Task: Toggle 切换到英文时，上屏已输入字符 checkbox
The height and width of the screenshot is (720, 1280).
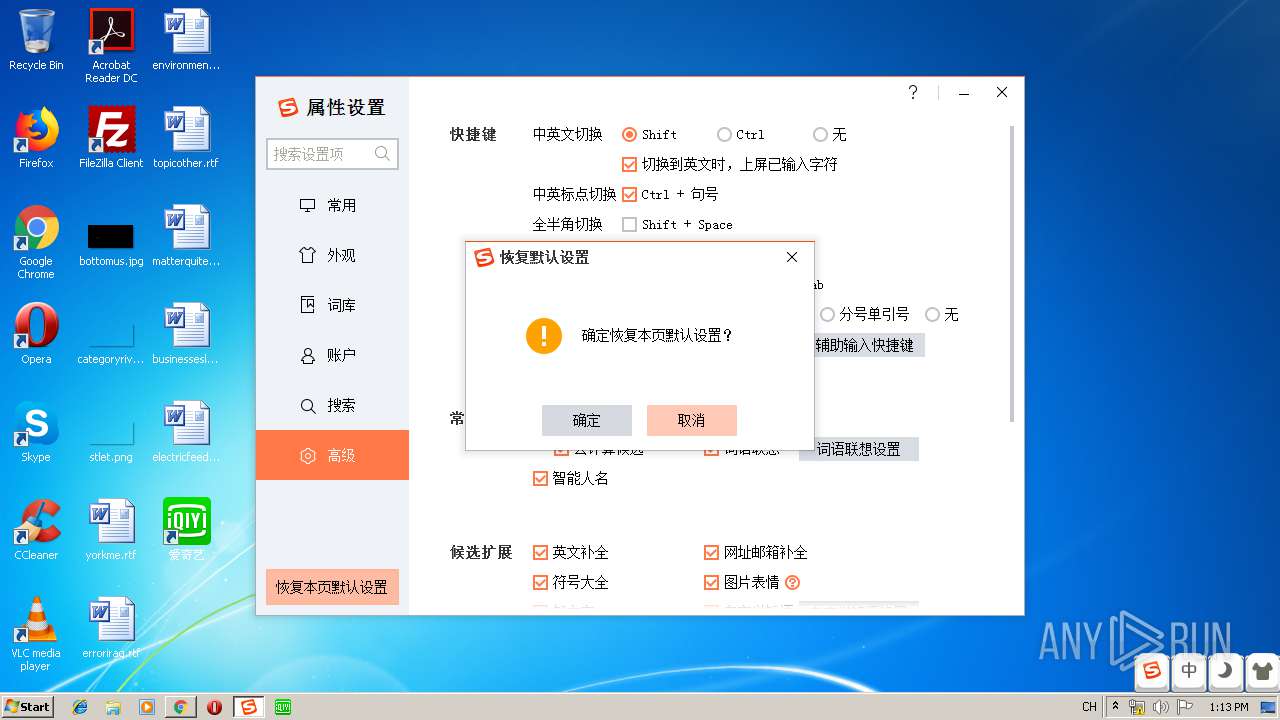Action: point(629,164)
